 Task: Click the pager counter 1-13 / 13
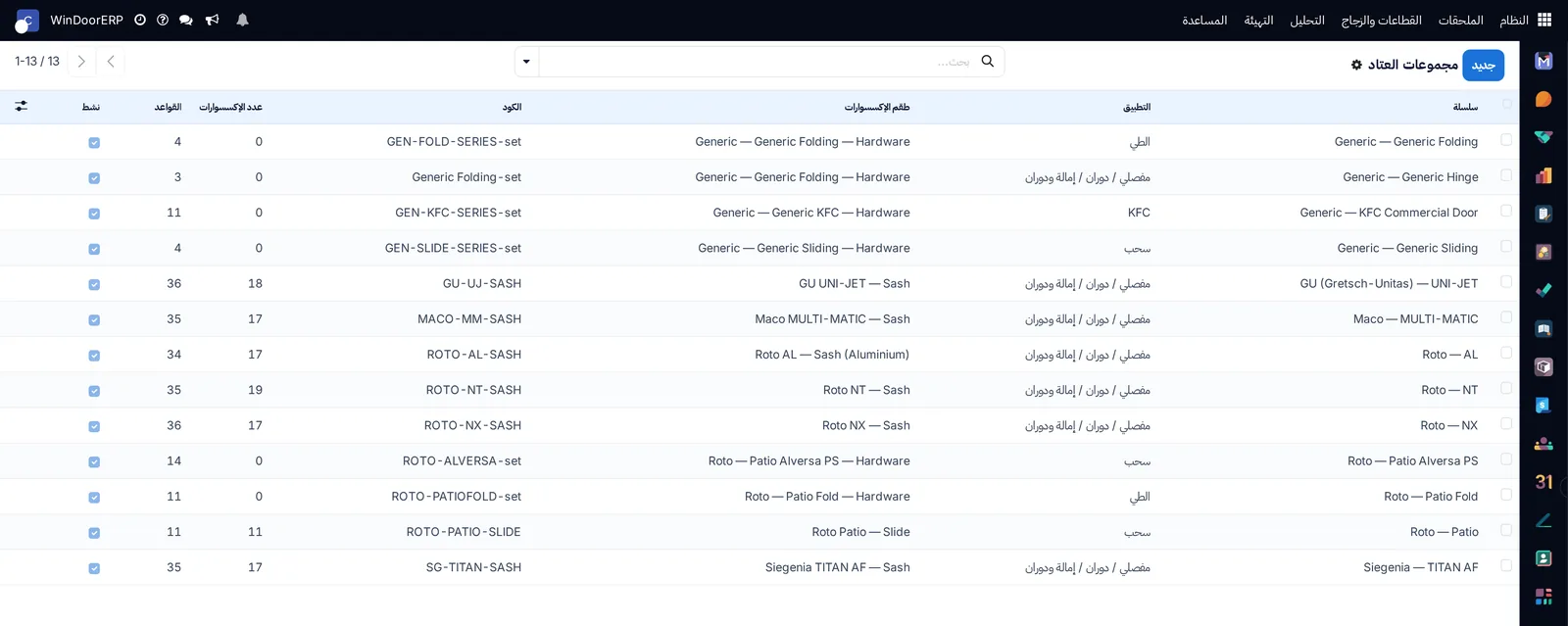click(37, 61)
